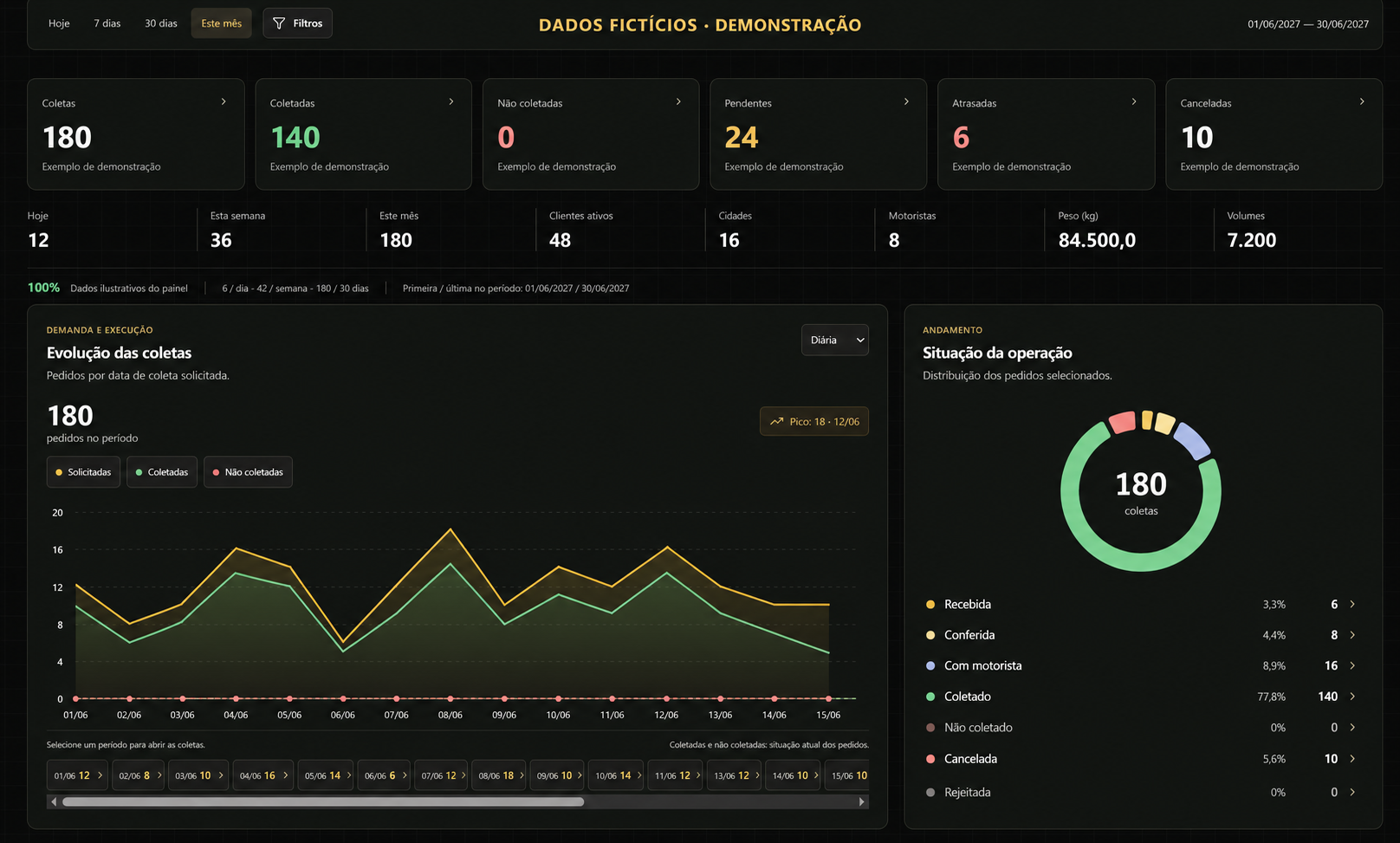The width and height of the screenshot is (1400, 843).
Task: Toggle the Solicitadas series legend
Action: pyautogui.click(x=83, y=472)
